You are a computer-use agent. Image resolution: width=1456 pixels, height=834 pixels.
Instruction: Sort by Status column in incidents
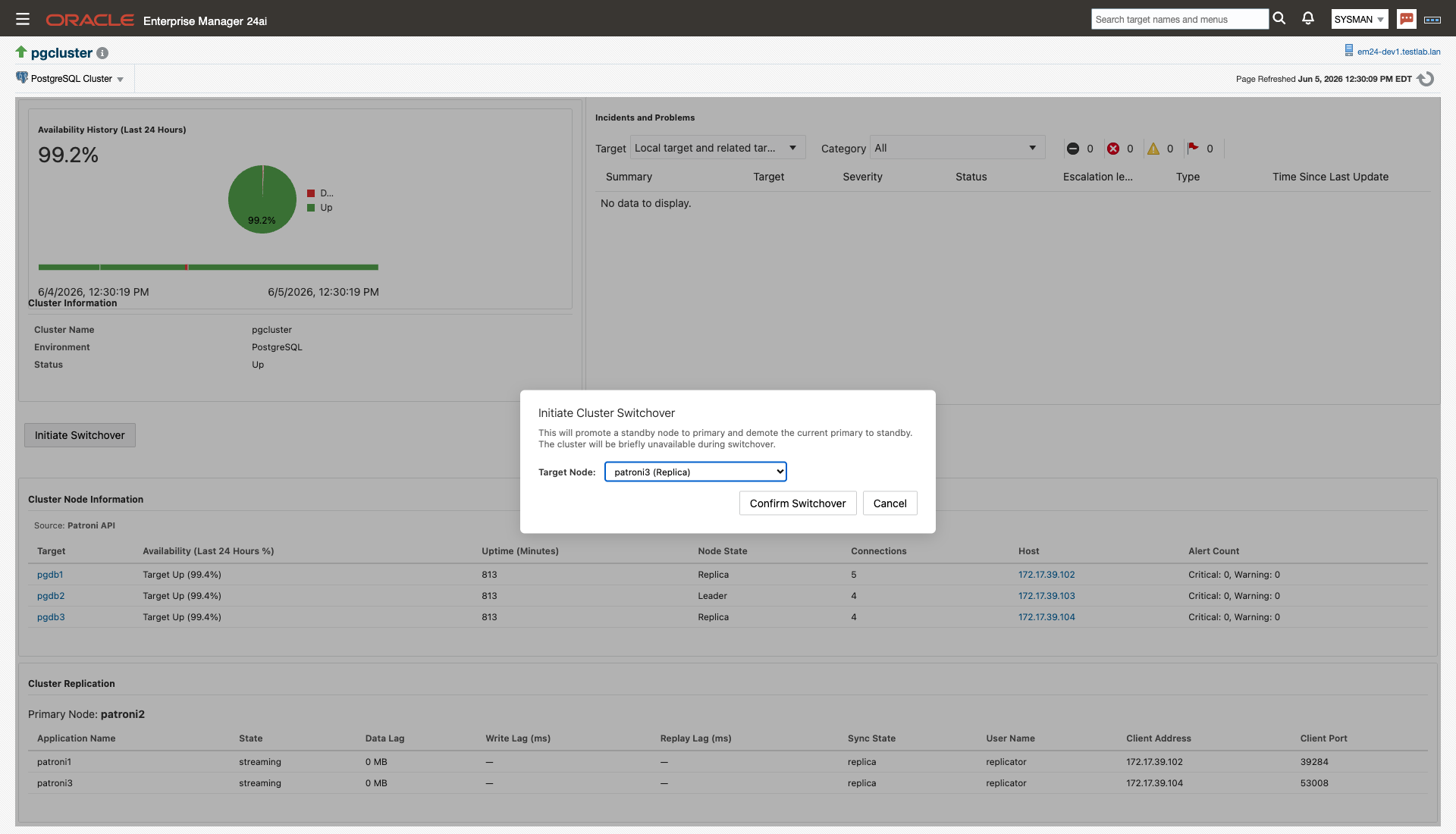pos(971,177)
